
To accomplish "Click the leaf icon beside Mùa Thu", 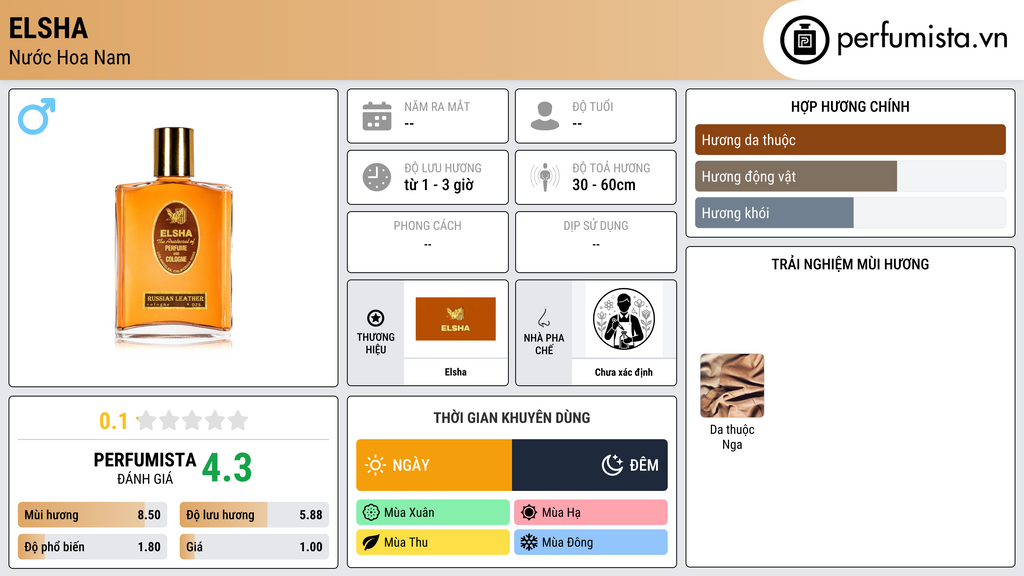I will coord(371,542).
